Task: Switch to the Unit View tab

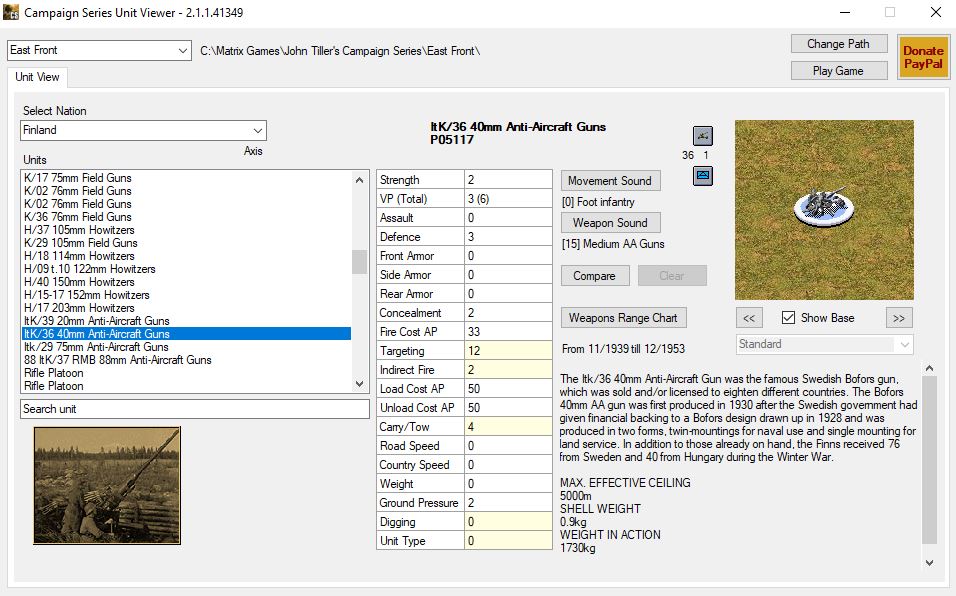Action: 38,77
